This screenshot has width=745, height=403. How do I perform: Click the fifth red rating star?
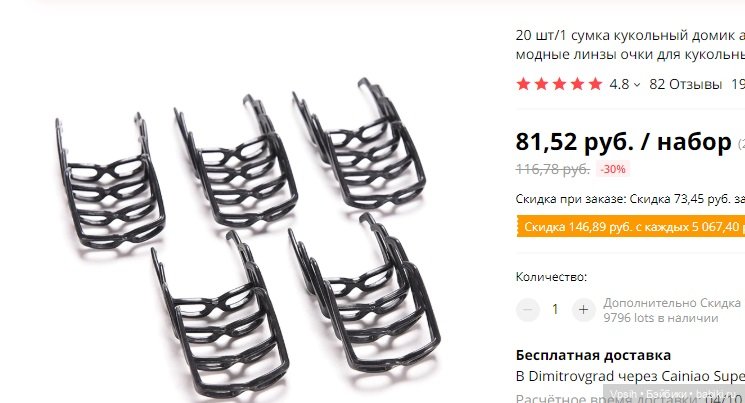click(x=595, y=84)
